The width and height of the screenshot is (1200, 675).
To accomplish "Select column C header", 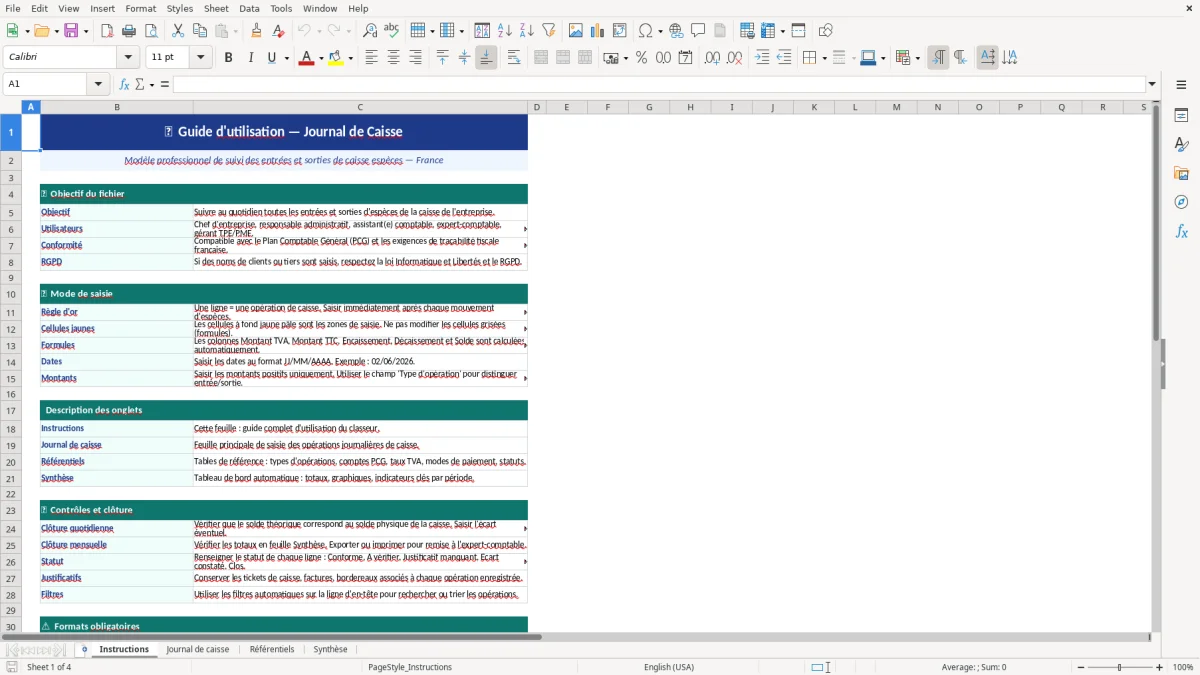I will pyautogui.click(x=360, y=107).
